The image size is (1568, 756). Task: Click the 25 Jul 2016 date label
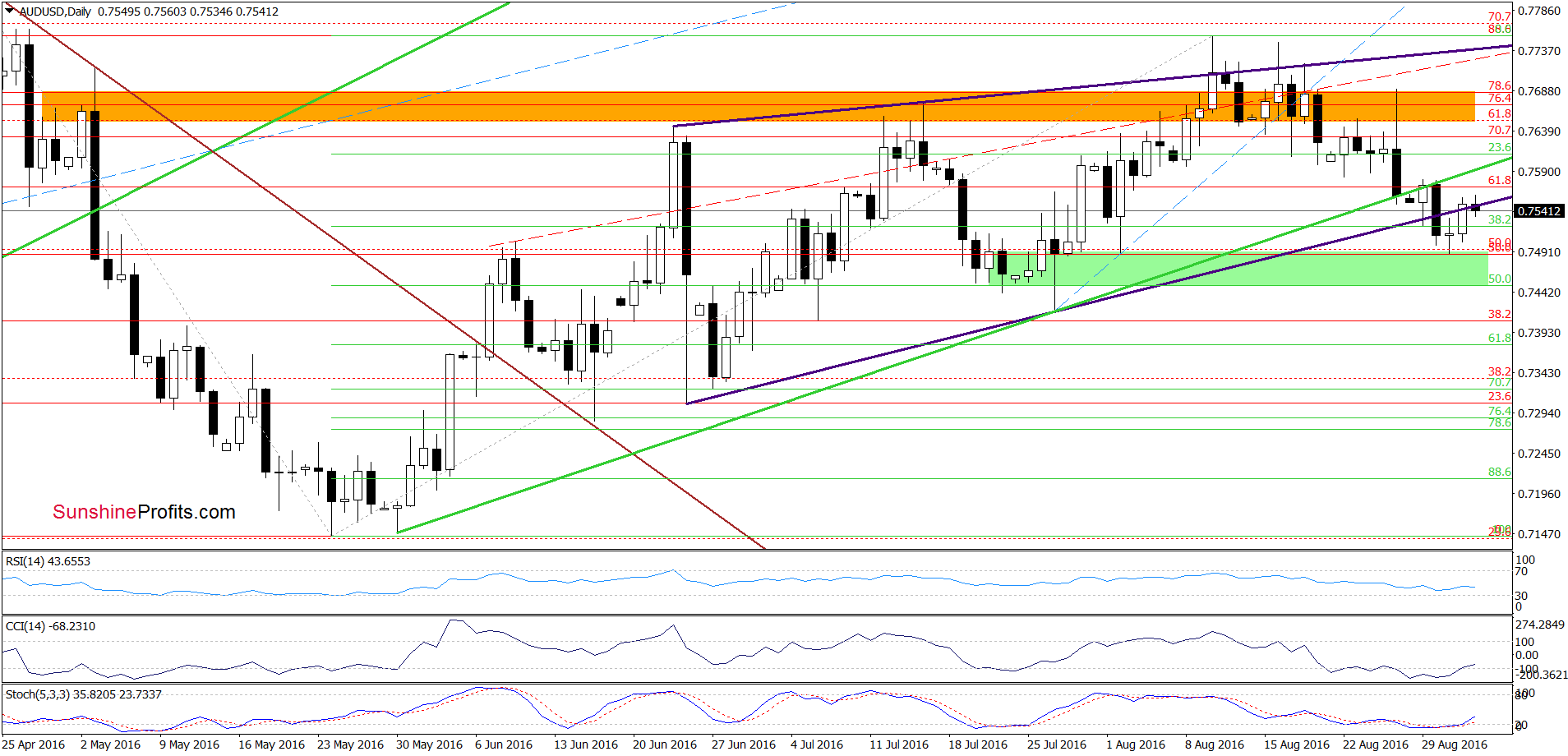(x=1057, y=744)
